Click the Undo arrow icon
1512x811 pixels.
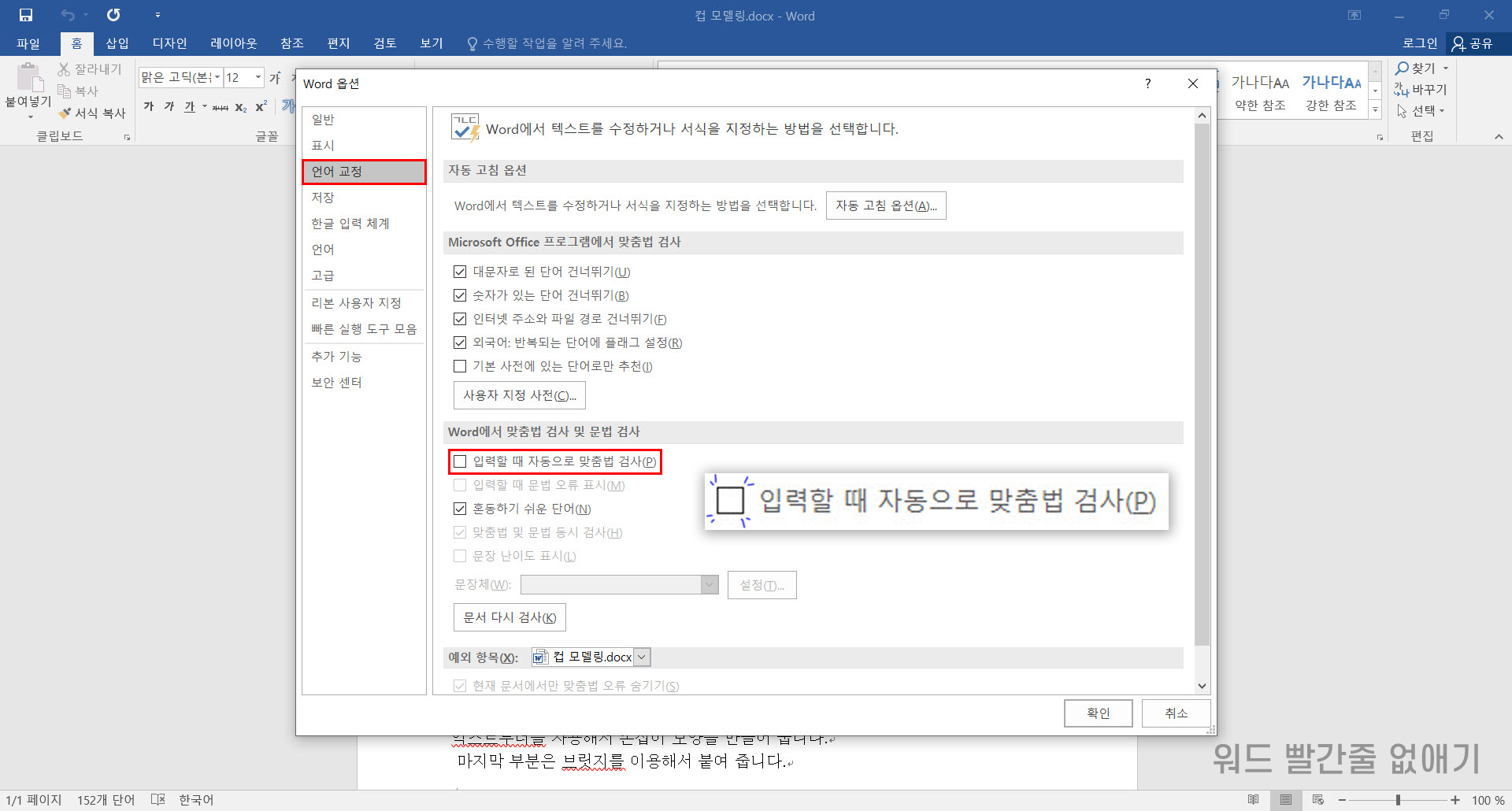[69, 15]
